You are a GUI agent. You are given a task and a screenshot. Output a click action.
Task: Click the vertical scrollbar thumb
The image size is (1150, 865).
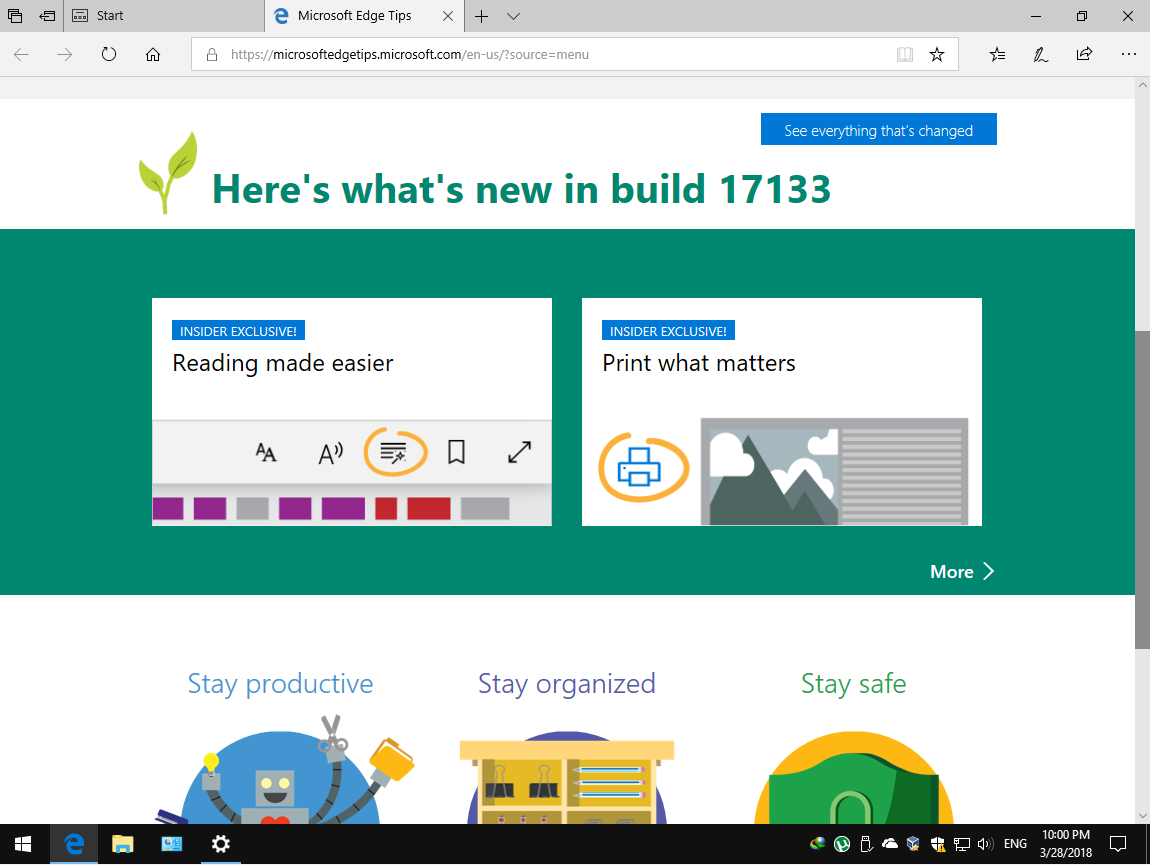pos(1142,489)
